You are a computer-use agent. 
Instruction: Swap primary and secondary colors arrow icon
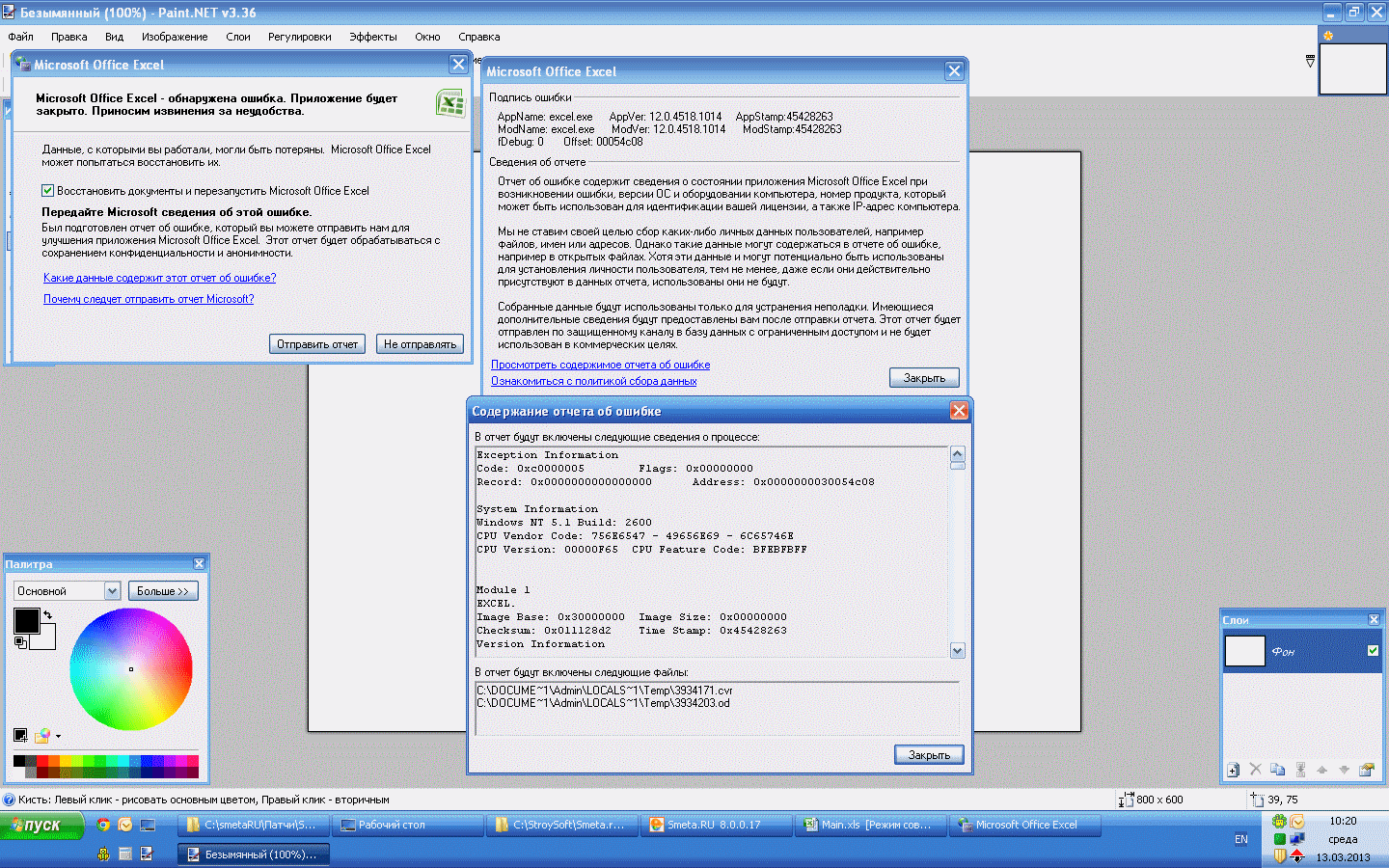47,614
